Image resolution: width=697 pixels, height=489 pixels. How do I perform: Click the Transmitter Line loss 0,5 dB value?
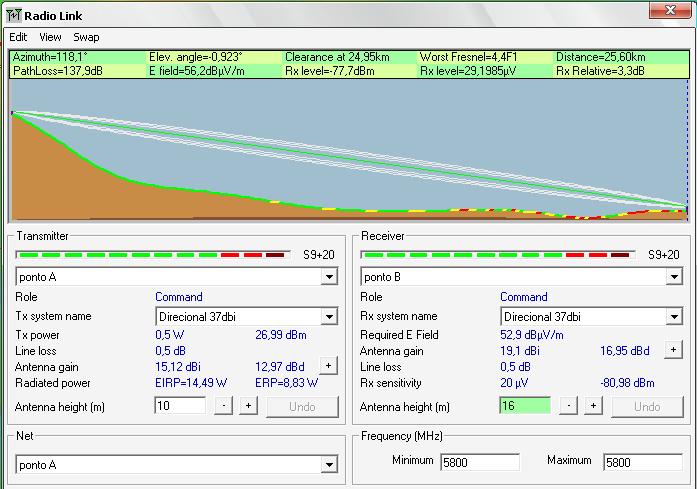click(170, 351)
